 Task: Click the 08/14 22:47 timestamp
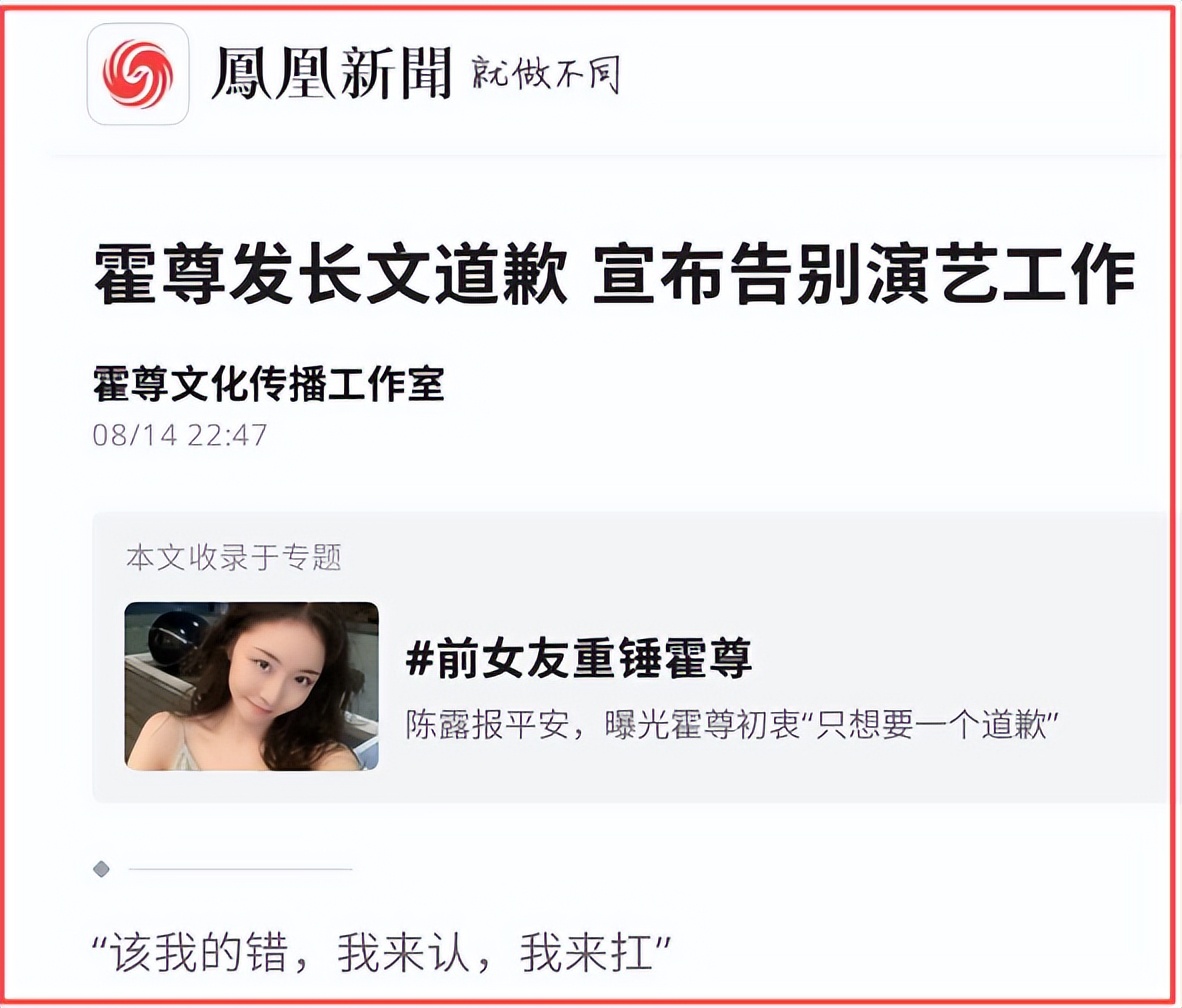point(179,435)
